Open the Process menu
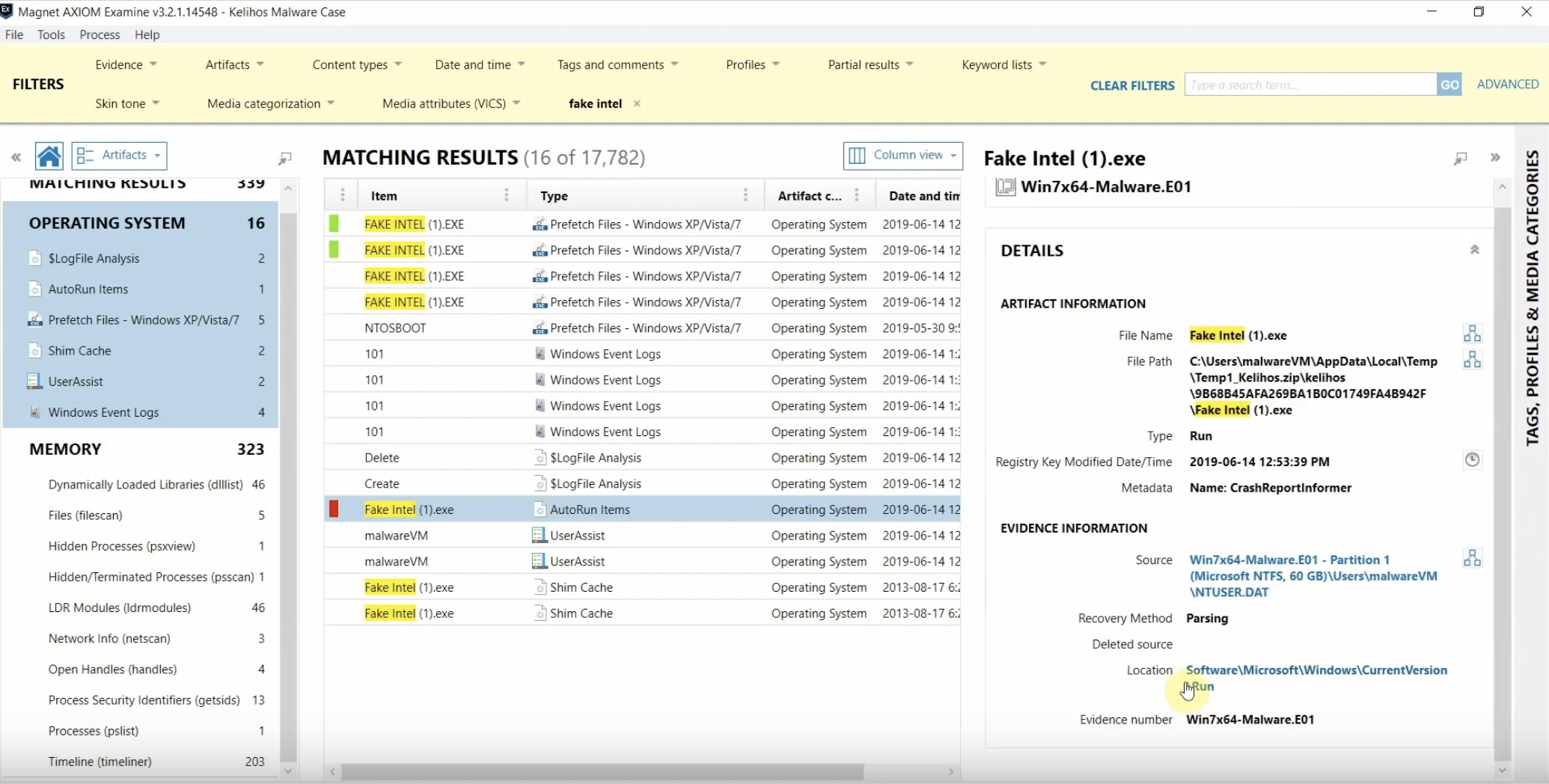The image size is (1549, 784). tap(100, 34)
